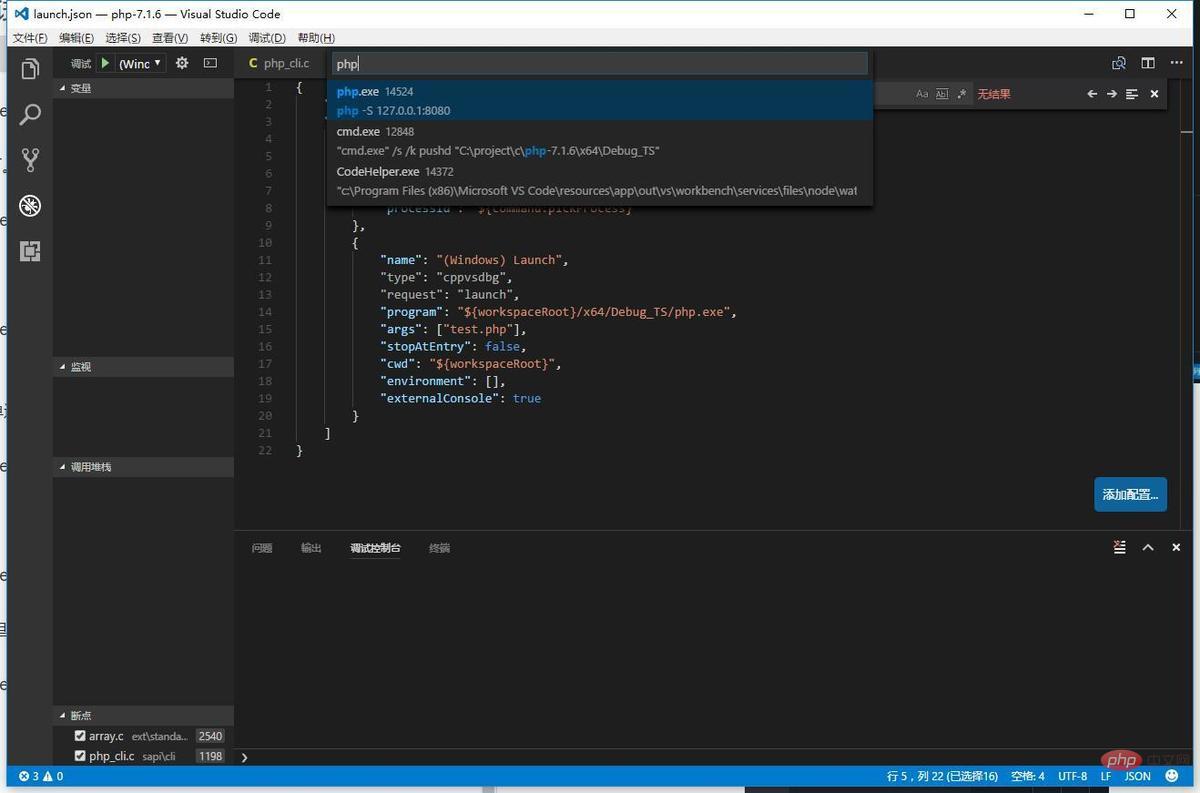This screenshot has height=793, width=1200.
Task: Change line ending LF in status bar
Action: 1106,776
